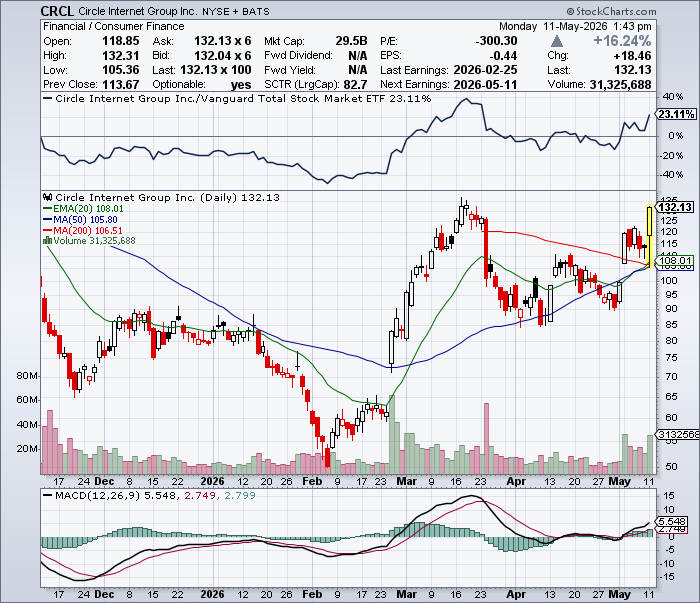
Task: Click the Mar label on price chart axis
Action: click(406, 481)
